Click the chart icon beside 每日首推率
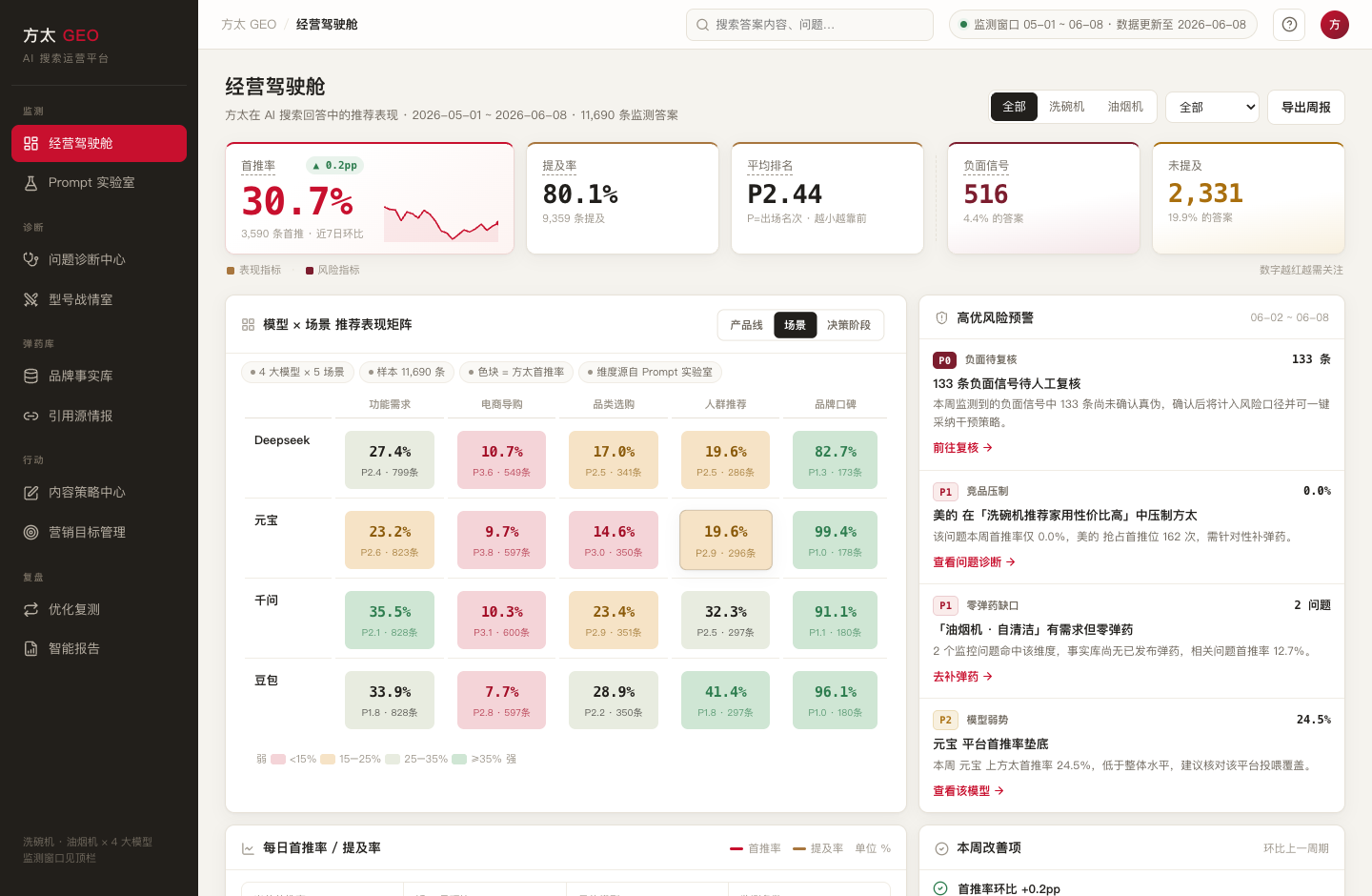Image resolution: width=1372 pixels, height=896 pixels. coord(248,848)
